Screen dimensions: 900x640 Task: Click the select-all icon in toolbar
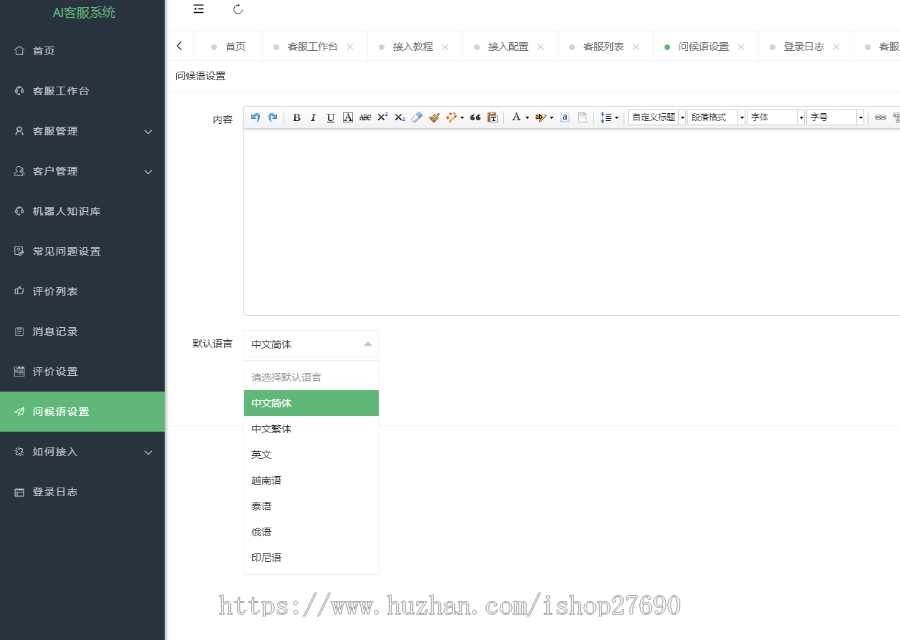(x=565, y=117)
